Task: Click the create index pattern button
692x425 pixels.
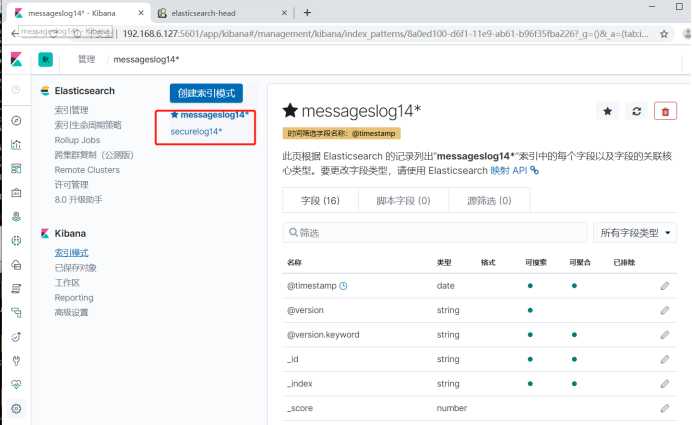Action: tap(206, 93)
